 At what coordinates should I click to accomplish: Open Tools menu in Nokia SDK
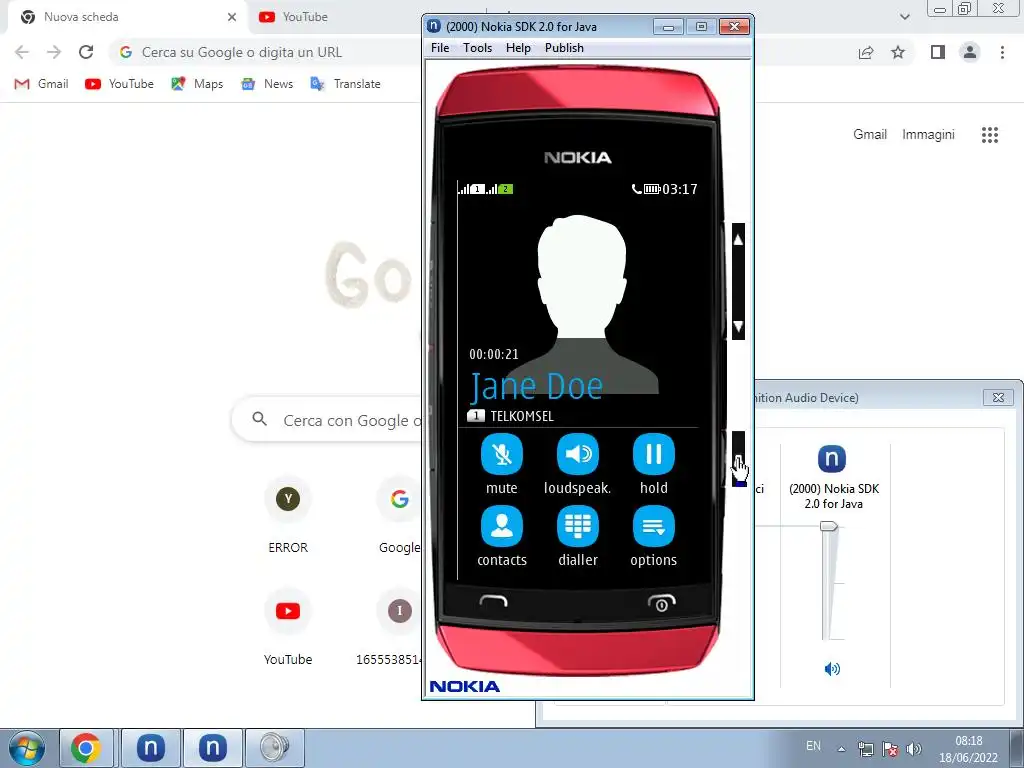coord(477,48)
